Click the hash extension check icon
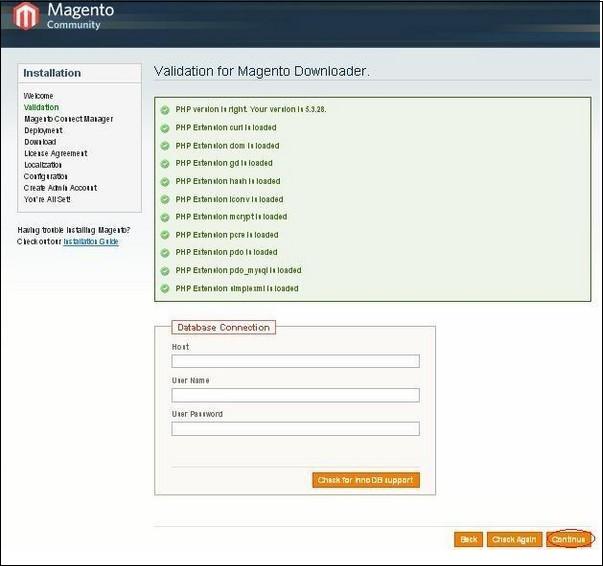603x566 pixels. pos(165,182)
